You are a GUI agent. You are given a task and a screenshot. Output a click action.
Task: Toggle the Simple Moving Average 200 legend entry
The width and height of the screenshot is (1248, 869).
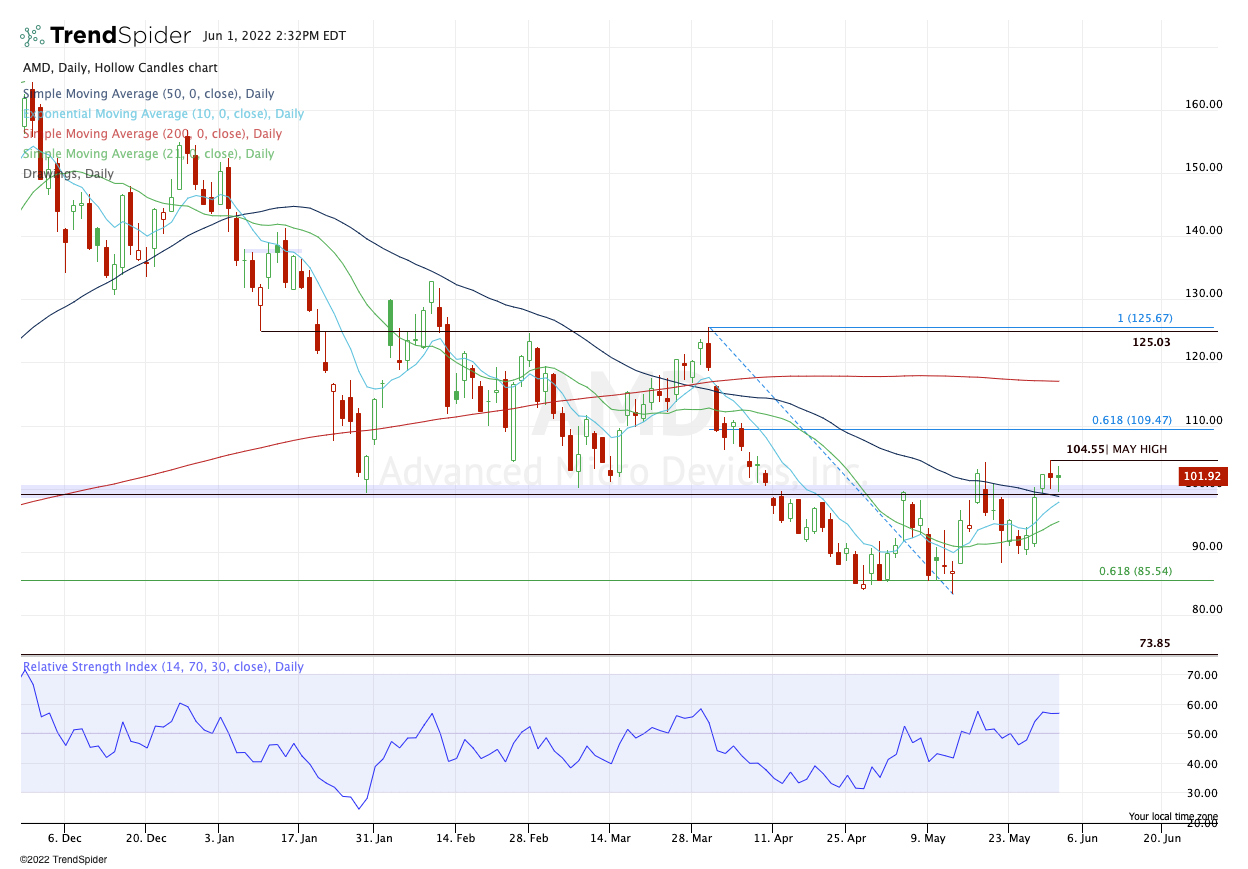[152, 134]
